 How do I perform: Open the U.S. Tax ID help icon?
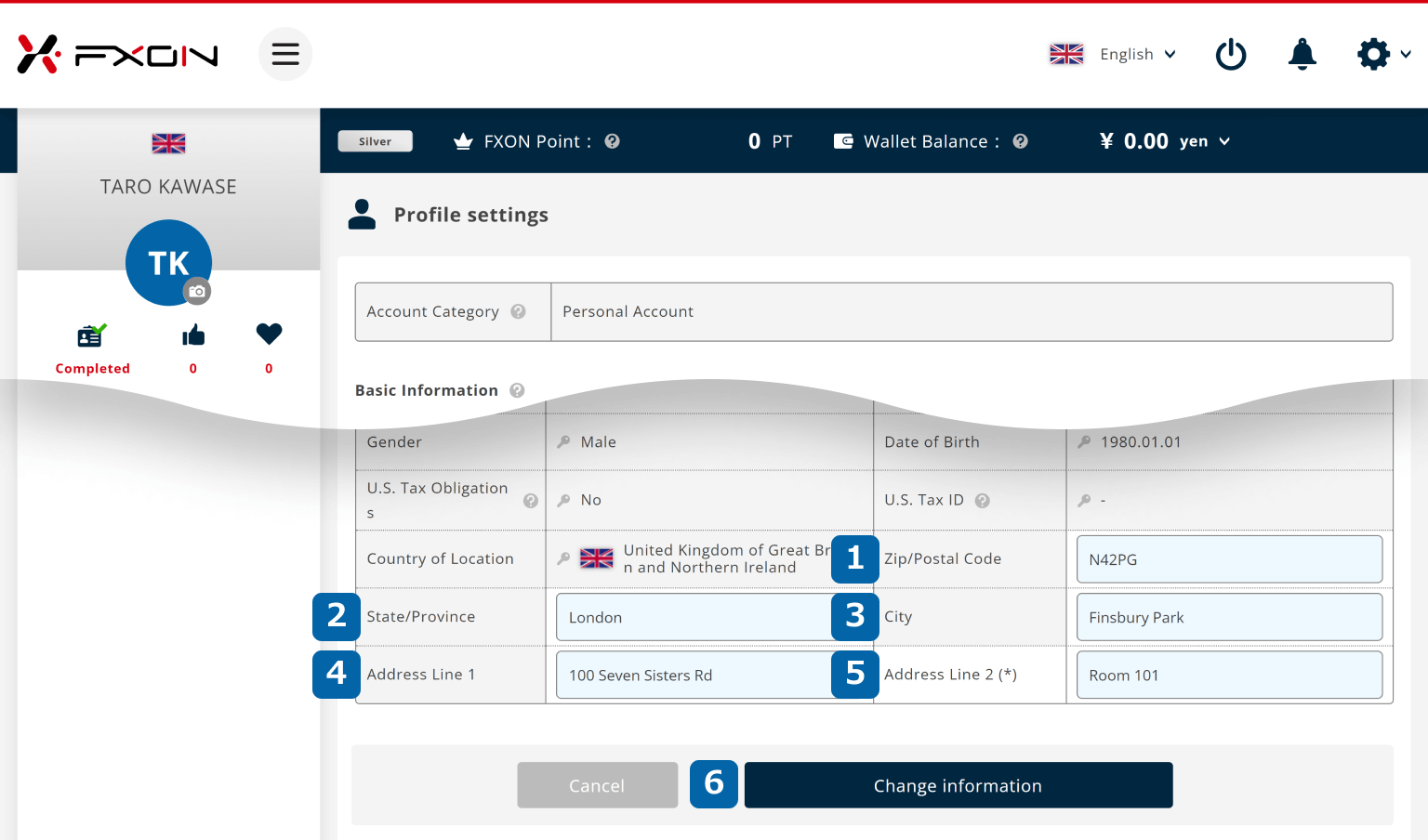(x=982, y=501)
